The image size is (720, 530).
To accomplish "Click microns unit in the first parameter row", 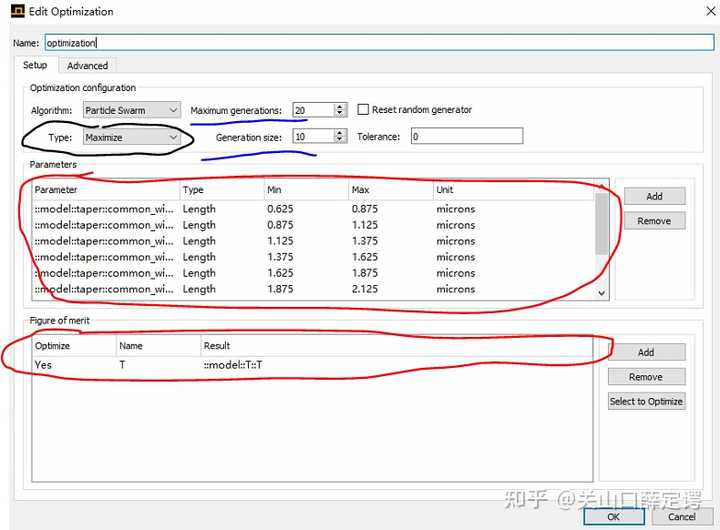I will (x=456, y=209).
